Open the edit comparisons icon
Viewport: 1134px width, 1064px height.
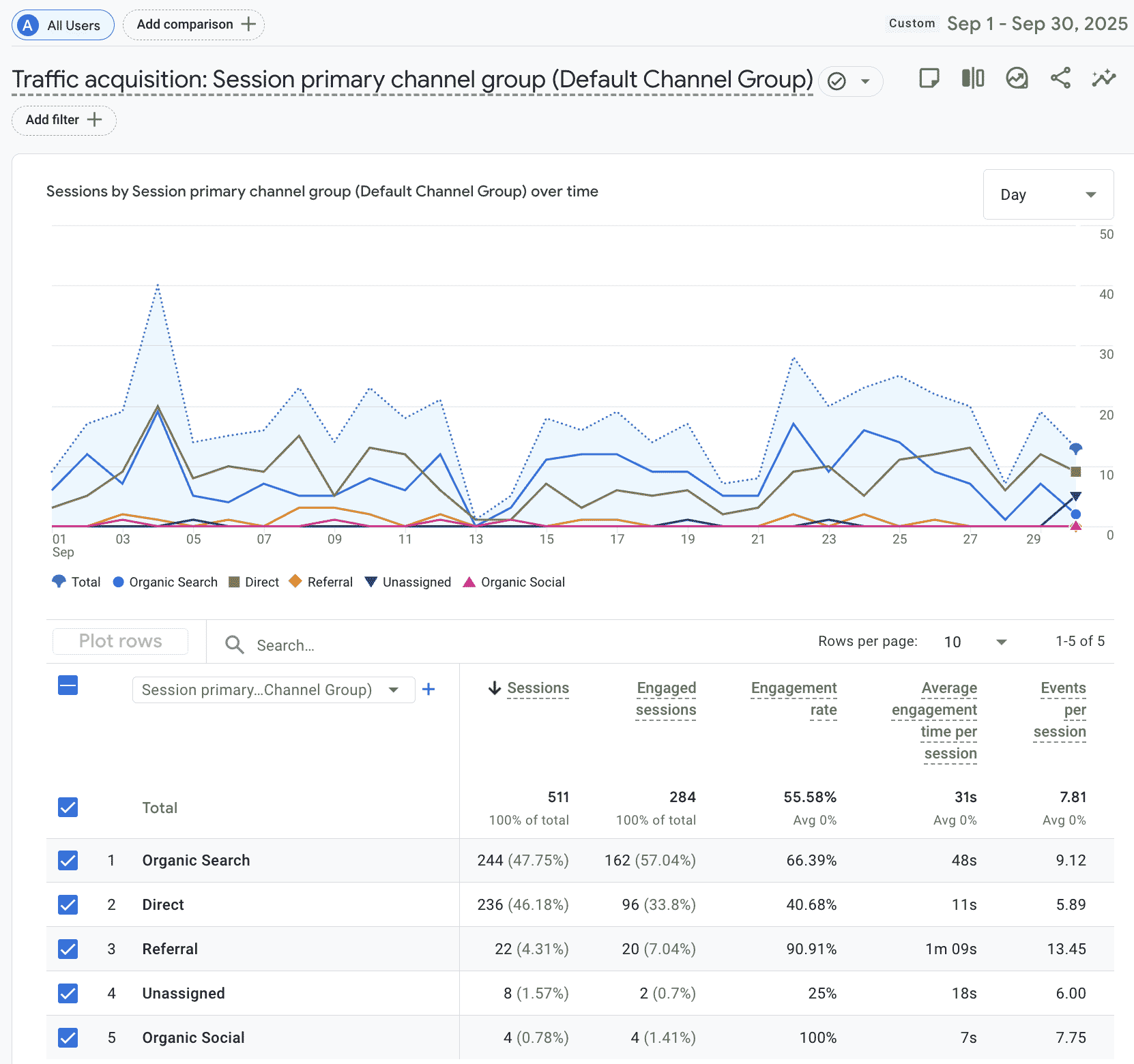[x=973, y=78]
